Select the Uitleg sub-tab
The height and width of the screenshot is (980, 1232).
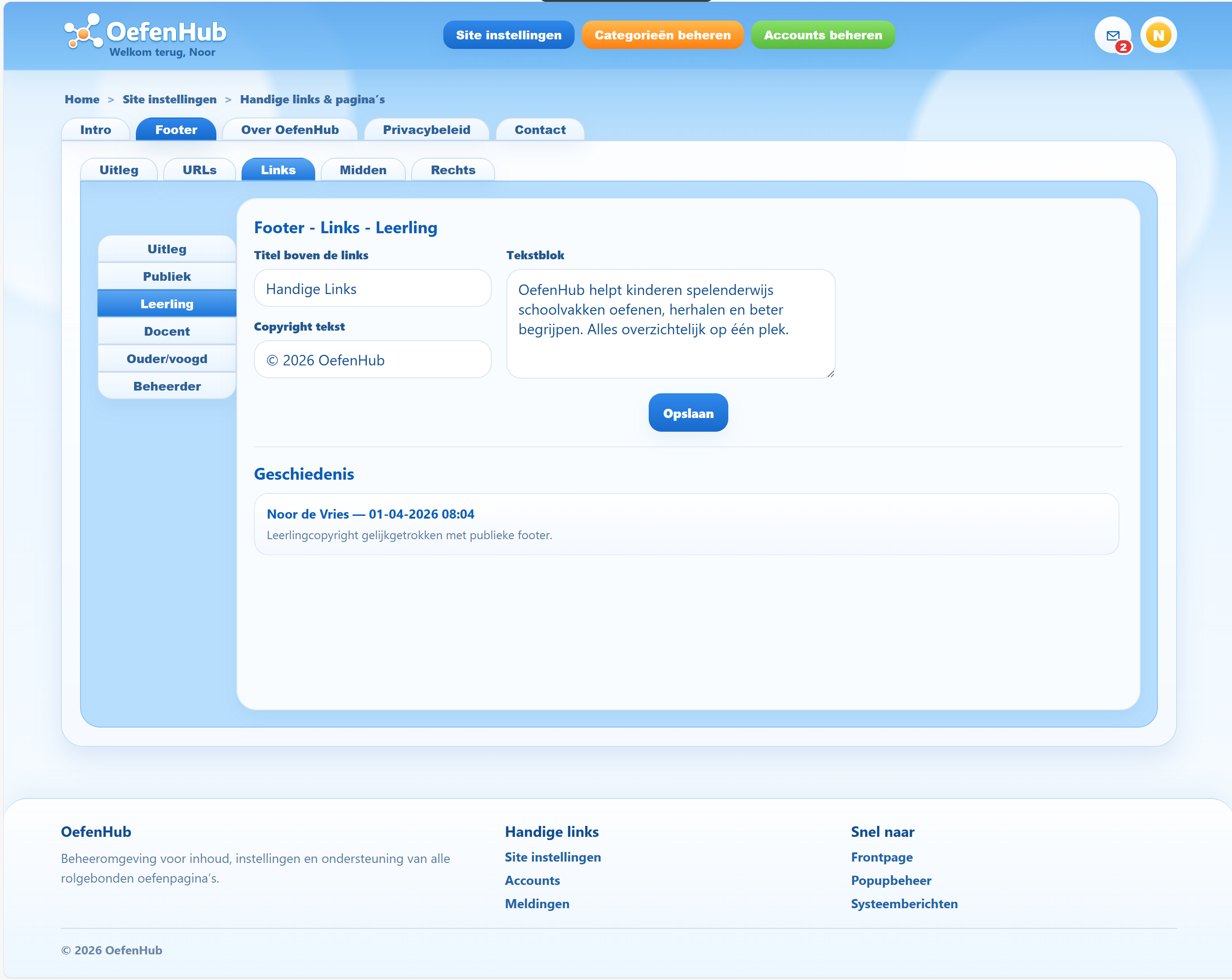pos(119,170)
